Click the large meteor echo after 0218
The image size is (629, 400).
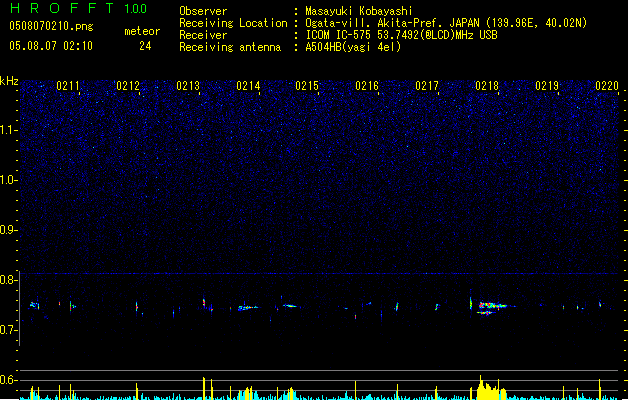click(x=492, y=308)
